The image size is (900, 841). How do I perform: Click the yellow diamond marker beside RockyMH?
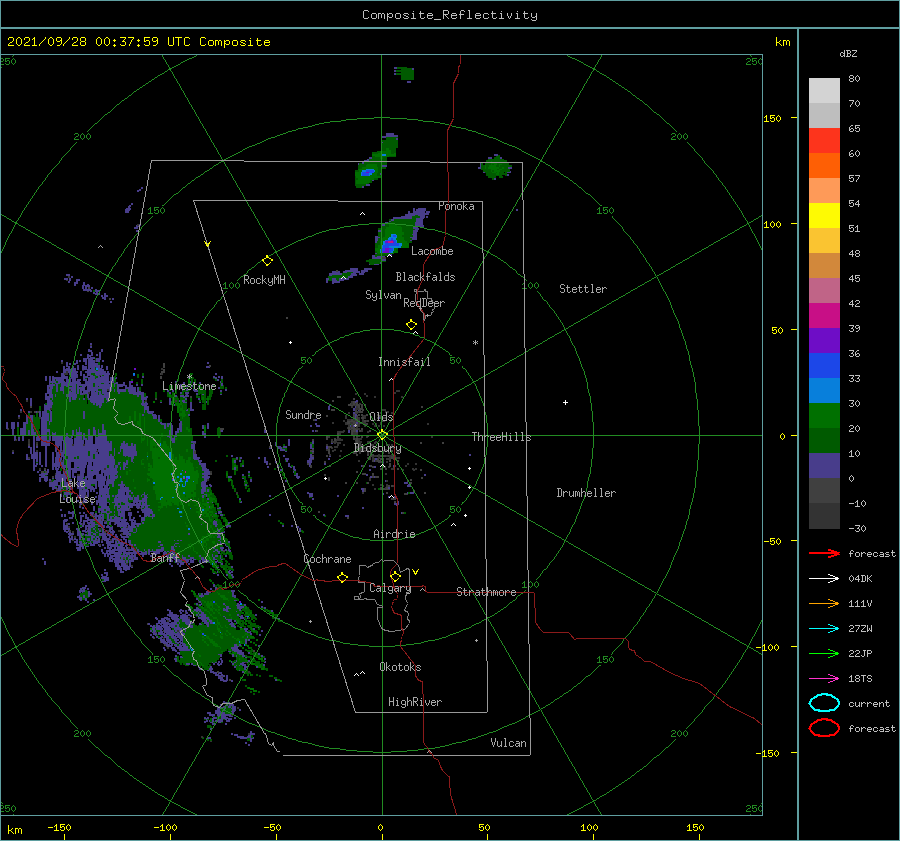point(267,261)
